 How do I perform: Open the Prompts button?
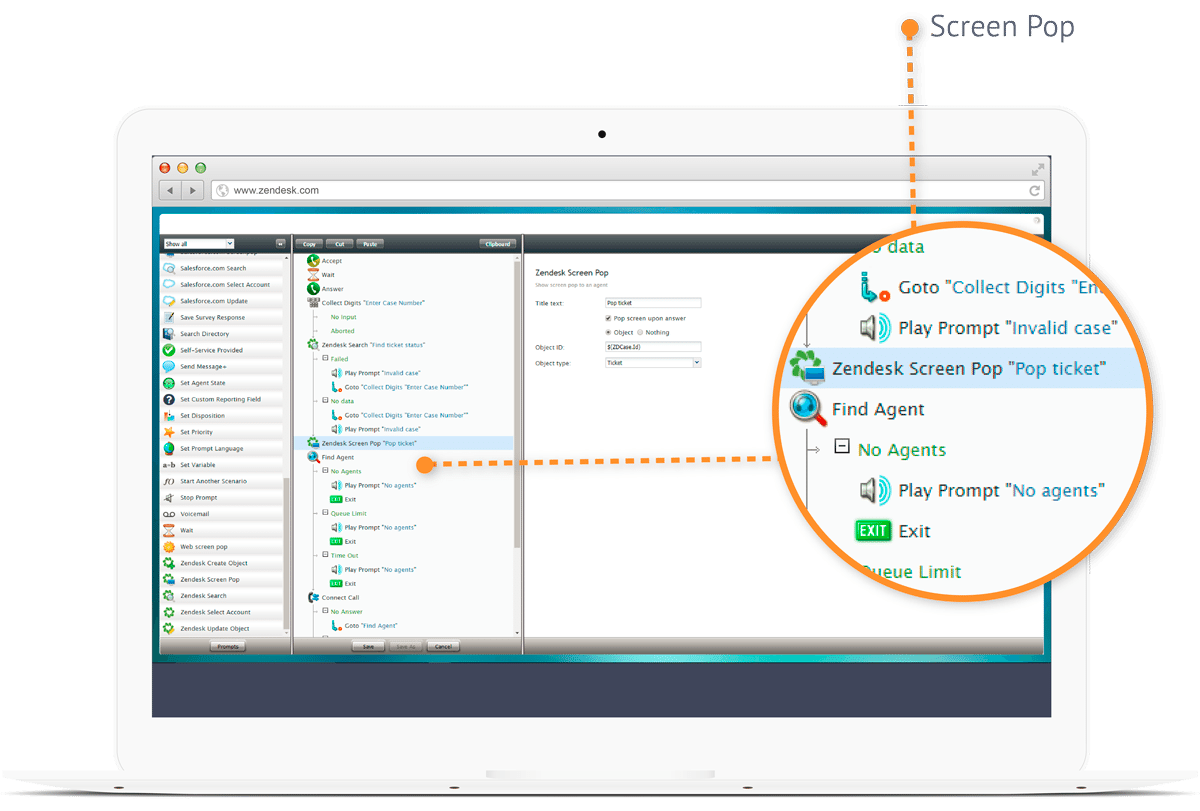point(227,646)
